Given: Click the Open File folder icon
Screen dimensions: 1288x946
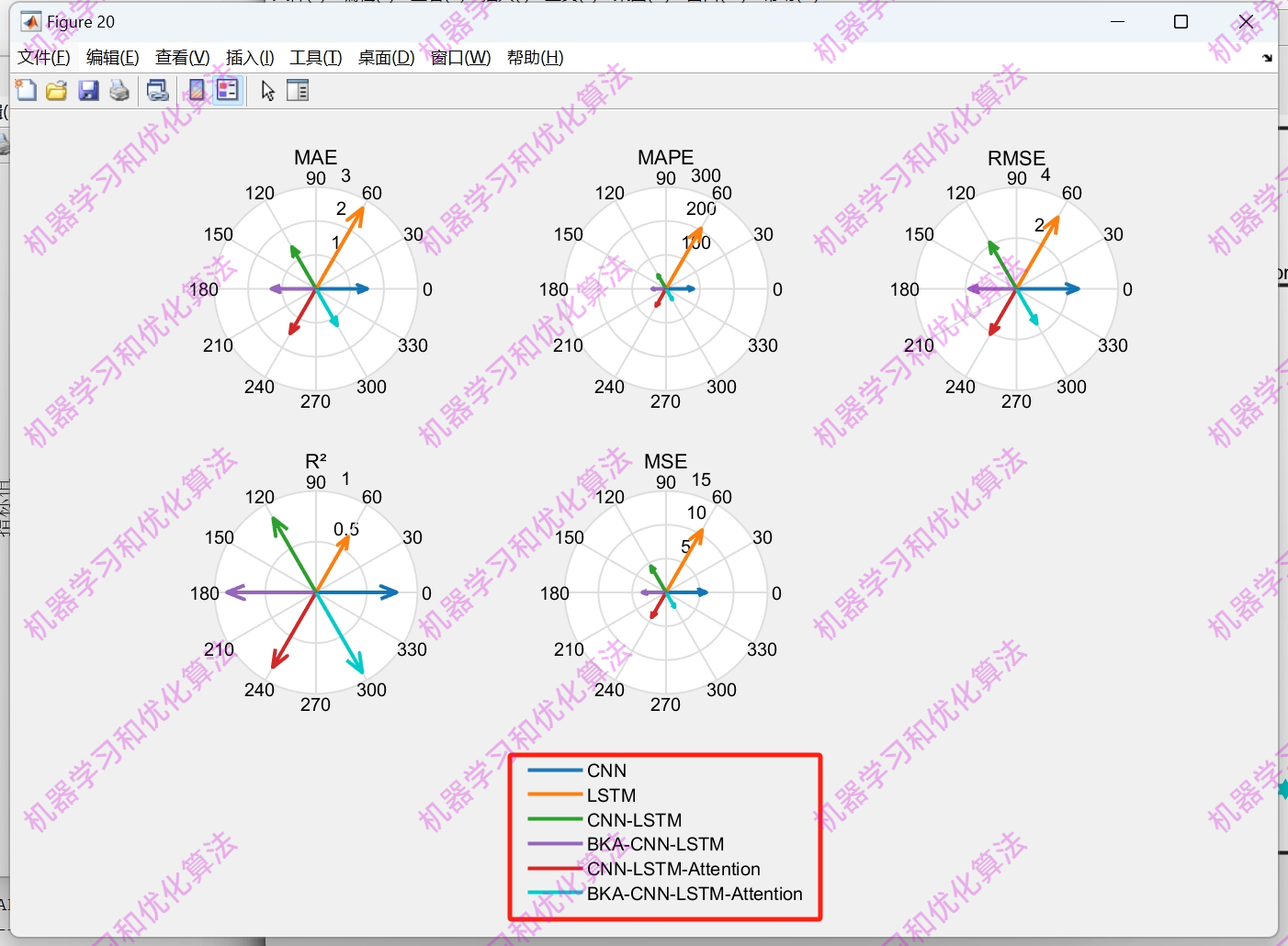Looking at the screenshot, I should click(x=57, y=90).
